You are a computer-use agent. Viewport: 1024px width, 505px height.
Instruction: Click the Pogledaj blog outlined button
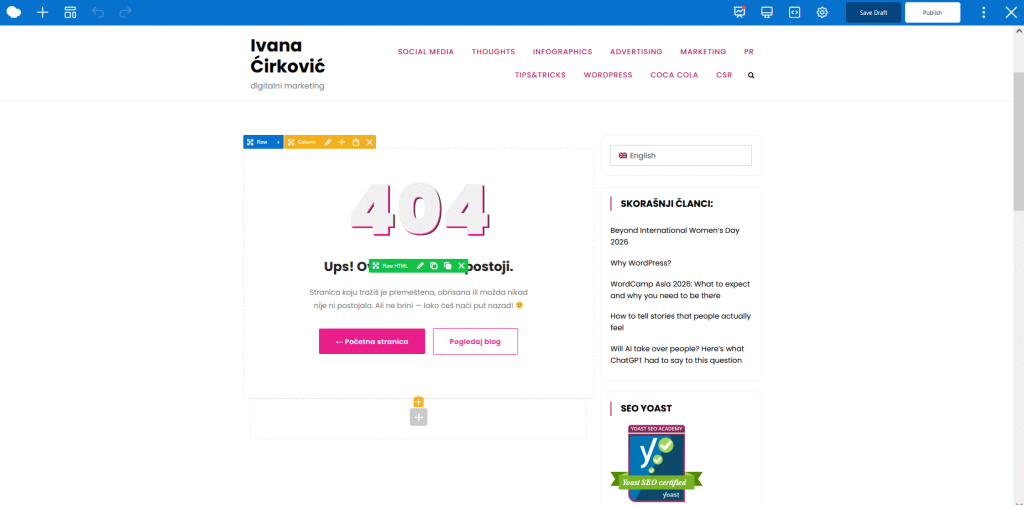[475, 341]
